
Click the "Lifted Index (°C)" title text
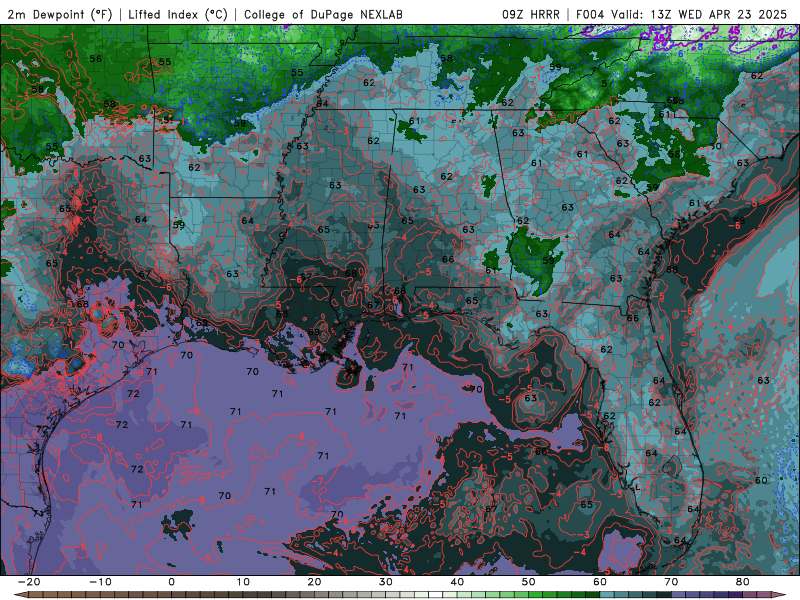(x=178, y=14)
